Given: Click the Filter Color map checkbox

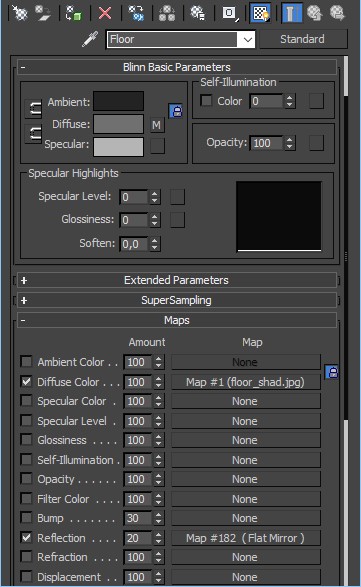Looking at the screenshot, I should pyautogui.click(x=26, y=498).
